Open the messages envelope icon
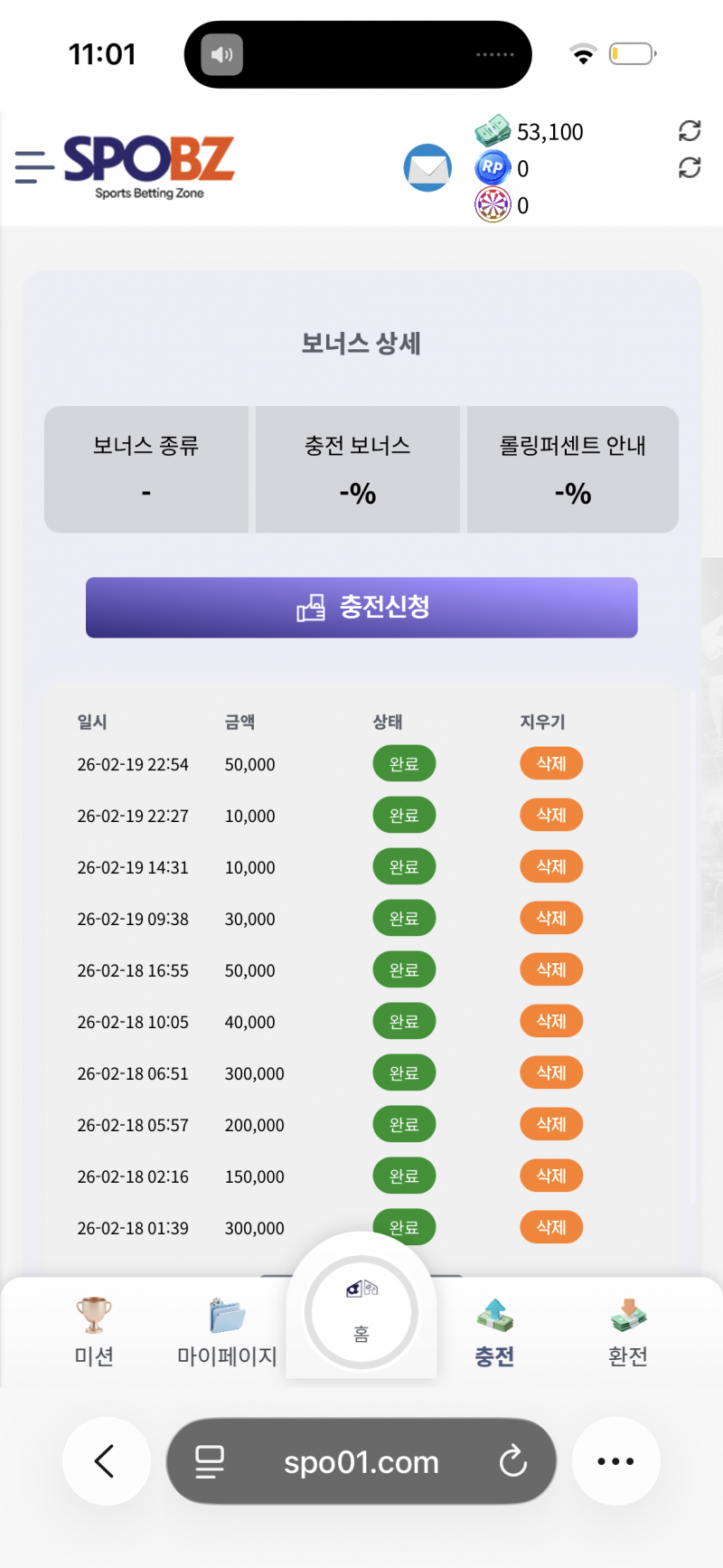This screenshot has width=723, height=1568. point(427,168)
